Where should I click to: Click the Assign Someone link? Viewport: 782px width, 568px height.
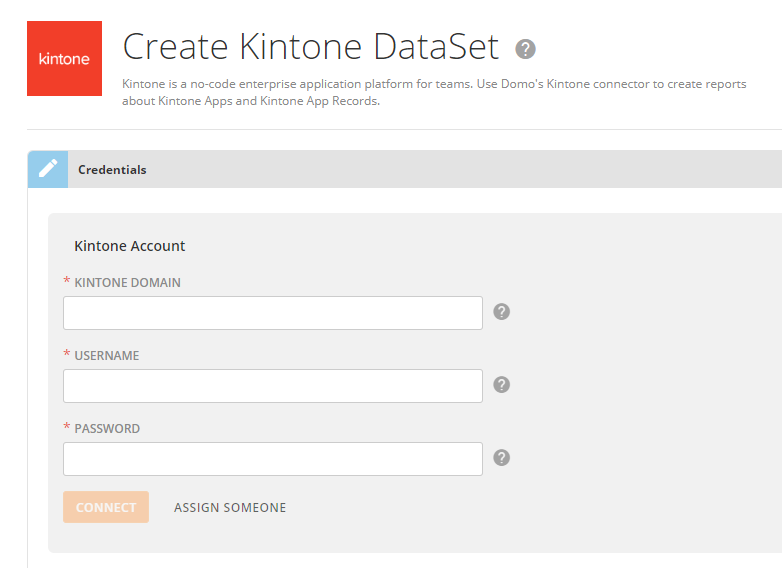[x=230, y=508]
